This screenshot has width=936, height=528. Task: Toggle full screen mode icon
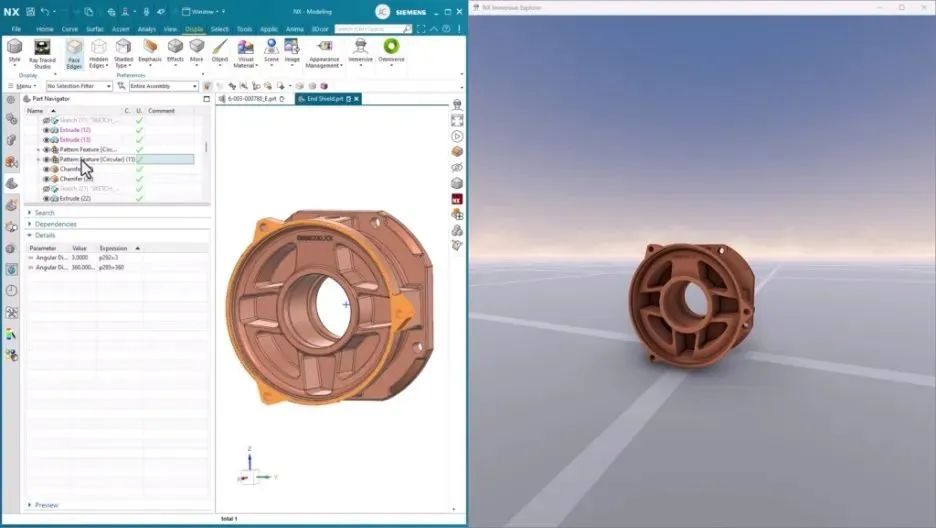pos(421,29)
